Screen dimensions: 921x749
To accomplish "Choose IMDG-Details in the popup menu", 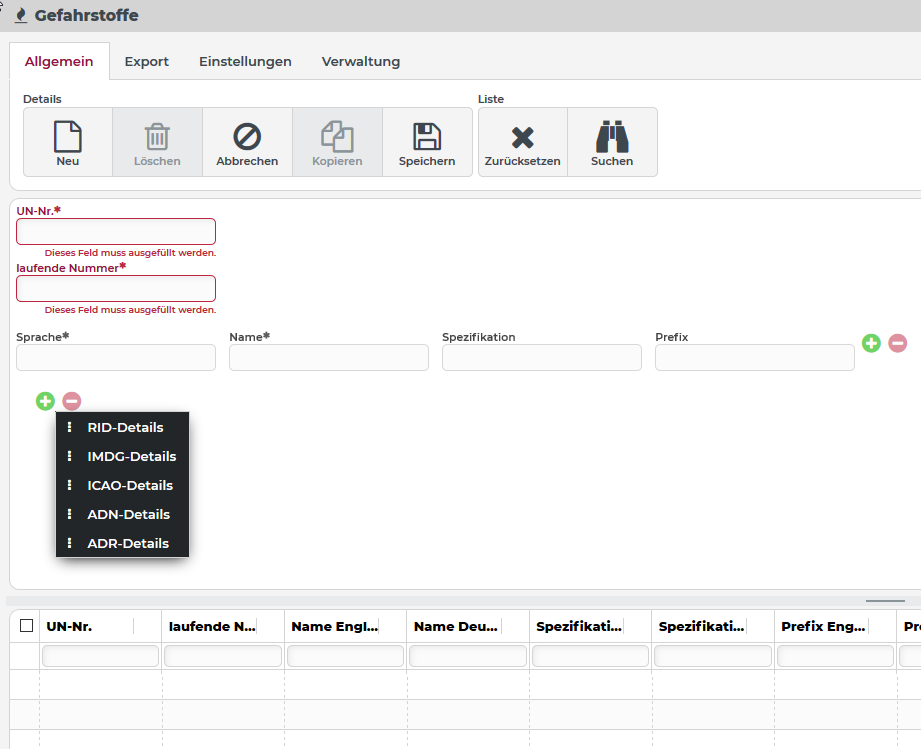I will (131, 456).
